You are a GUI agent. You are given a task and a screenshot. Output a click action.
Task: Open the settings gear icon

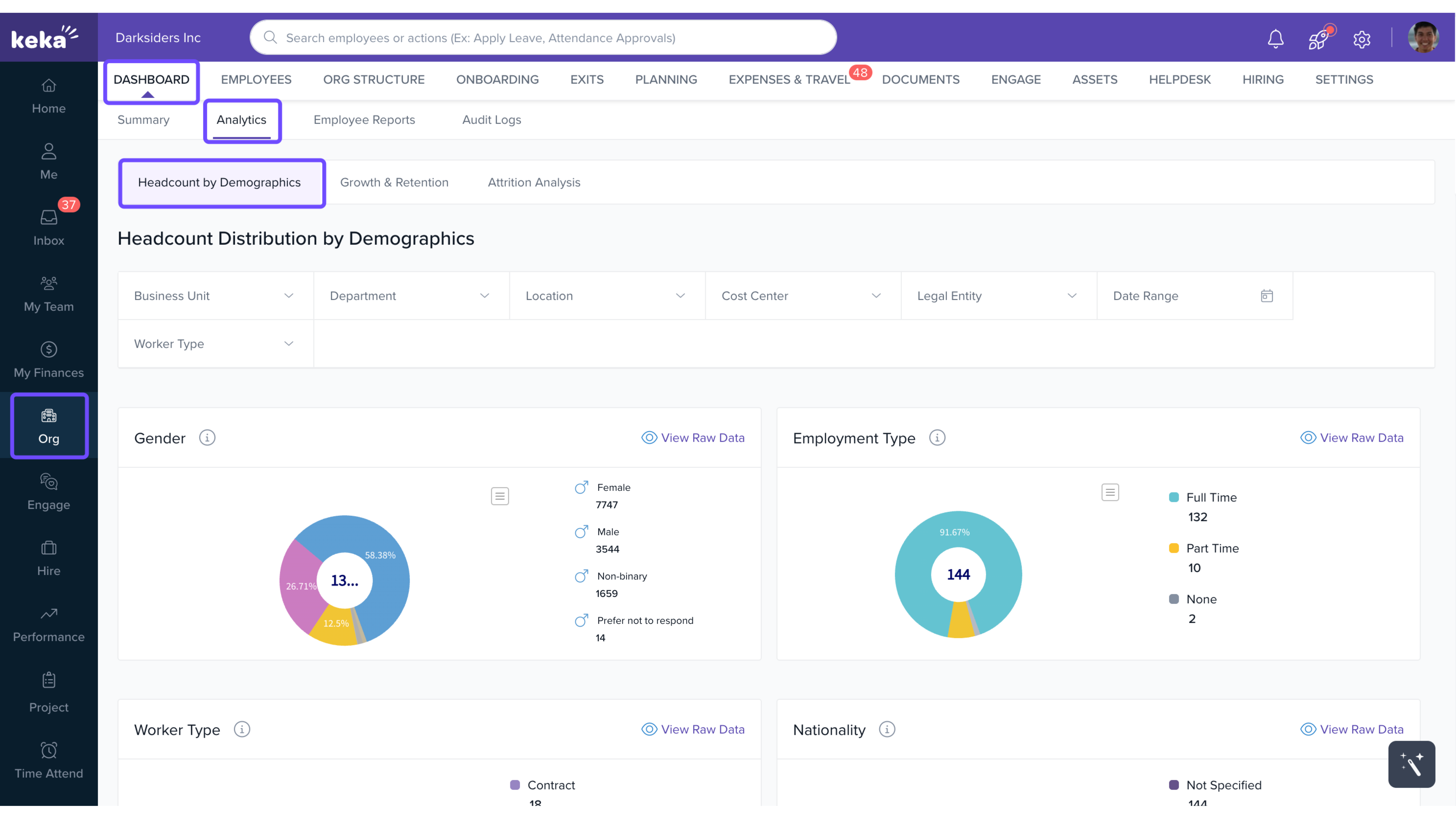(1362, 39)
